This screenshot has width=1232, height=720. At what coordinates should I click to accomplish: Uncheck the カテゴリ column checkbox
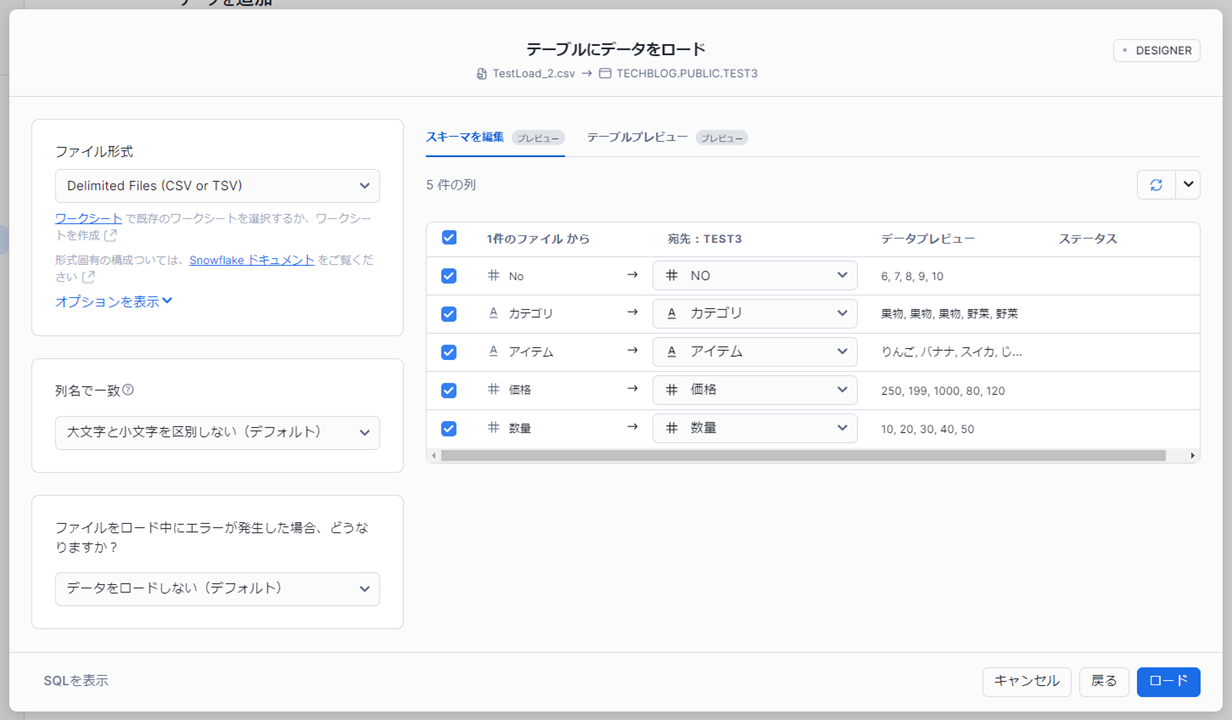click(x=449, y=314)
